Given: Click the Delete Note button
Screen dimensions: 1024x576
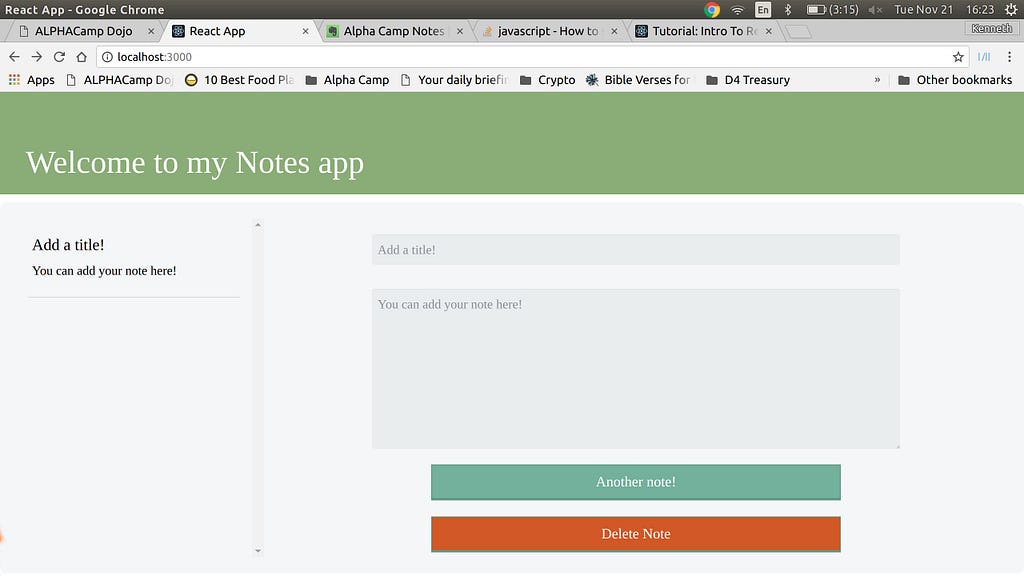Looking at the screenshot, I should click(635, 534).
